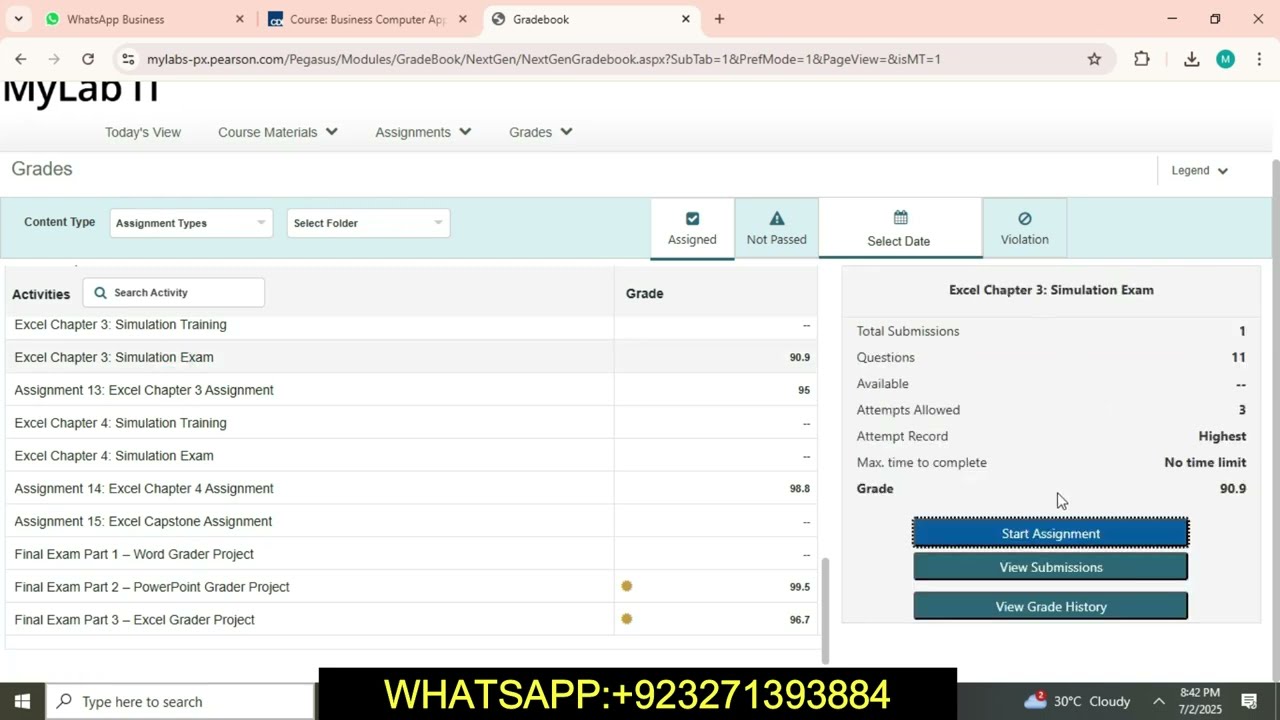Click the View Submissions button

(1051, 567)
